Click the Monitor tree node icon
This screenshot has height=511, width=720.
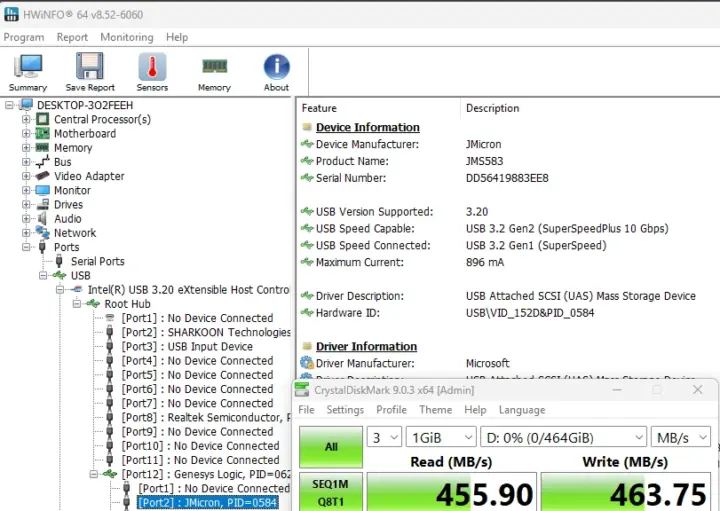click(x=42, y=190)
